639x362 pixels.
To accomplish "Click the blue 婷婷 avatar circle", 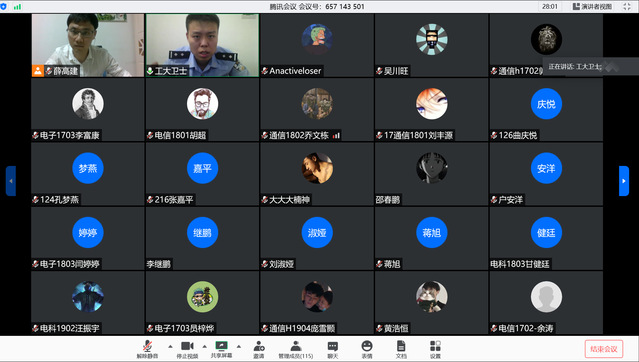I will click(x=88, y=232).
